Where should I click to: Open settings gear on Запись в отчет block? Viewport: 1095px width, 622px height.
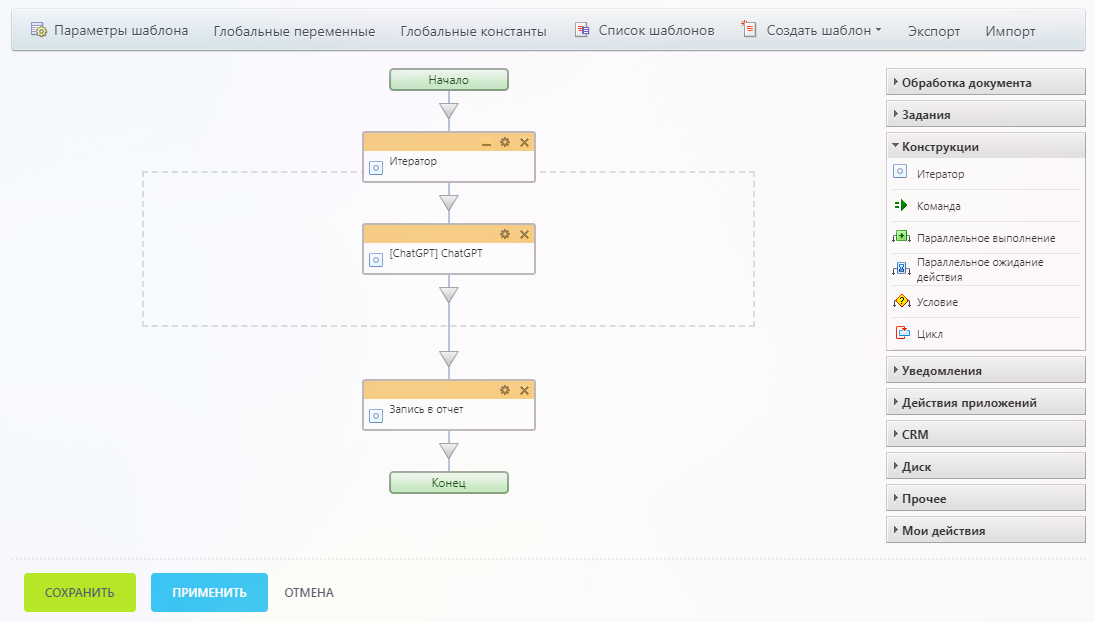(505, 390)
